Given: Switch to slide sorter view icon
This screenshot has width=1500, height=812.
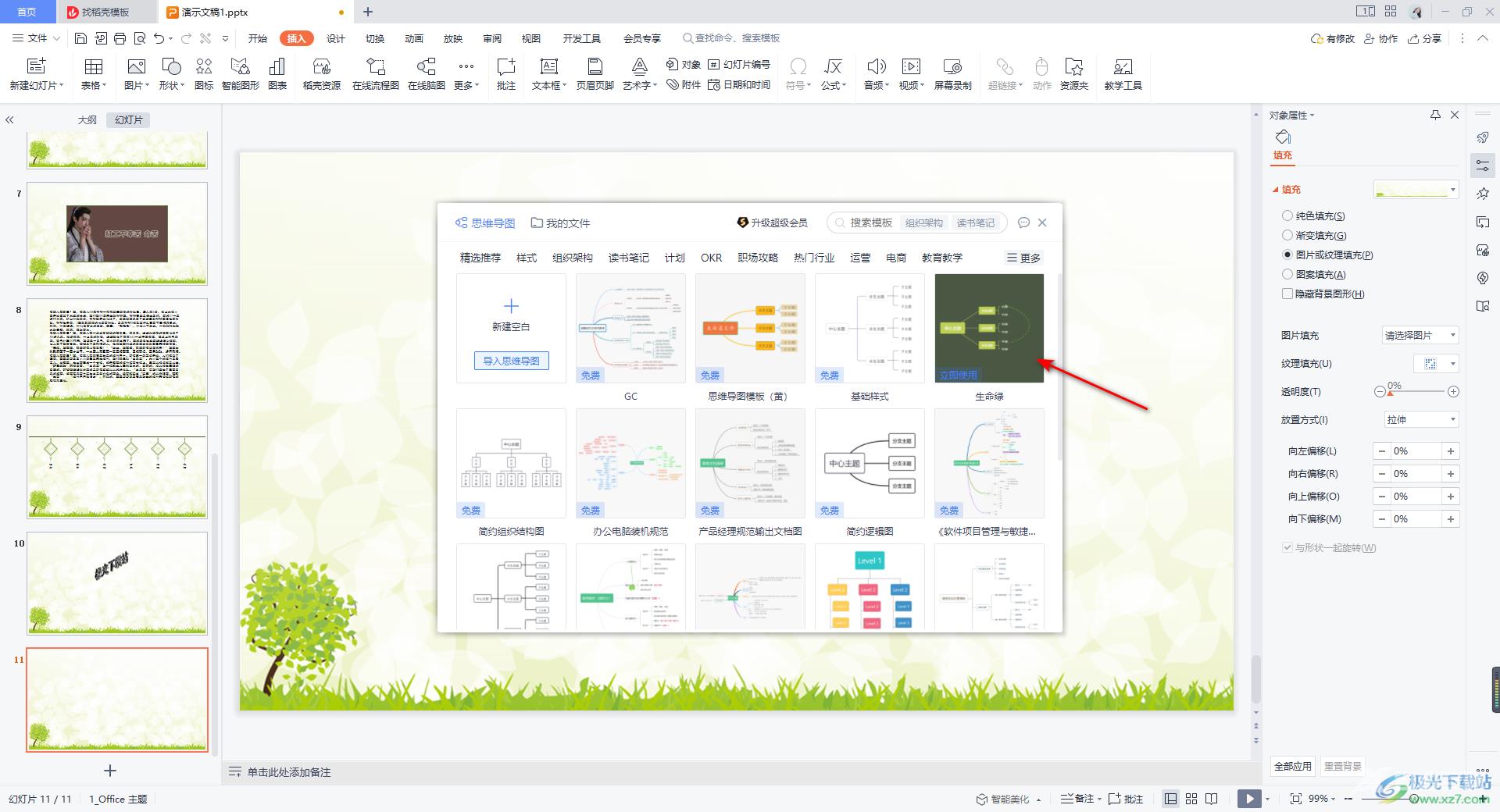Looking at the screenshot, I should pyautogui.click(x=1191, y=799).
